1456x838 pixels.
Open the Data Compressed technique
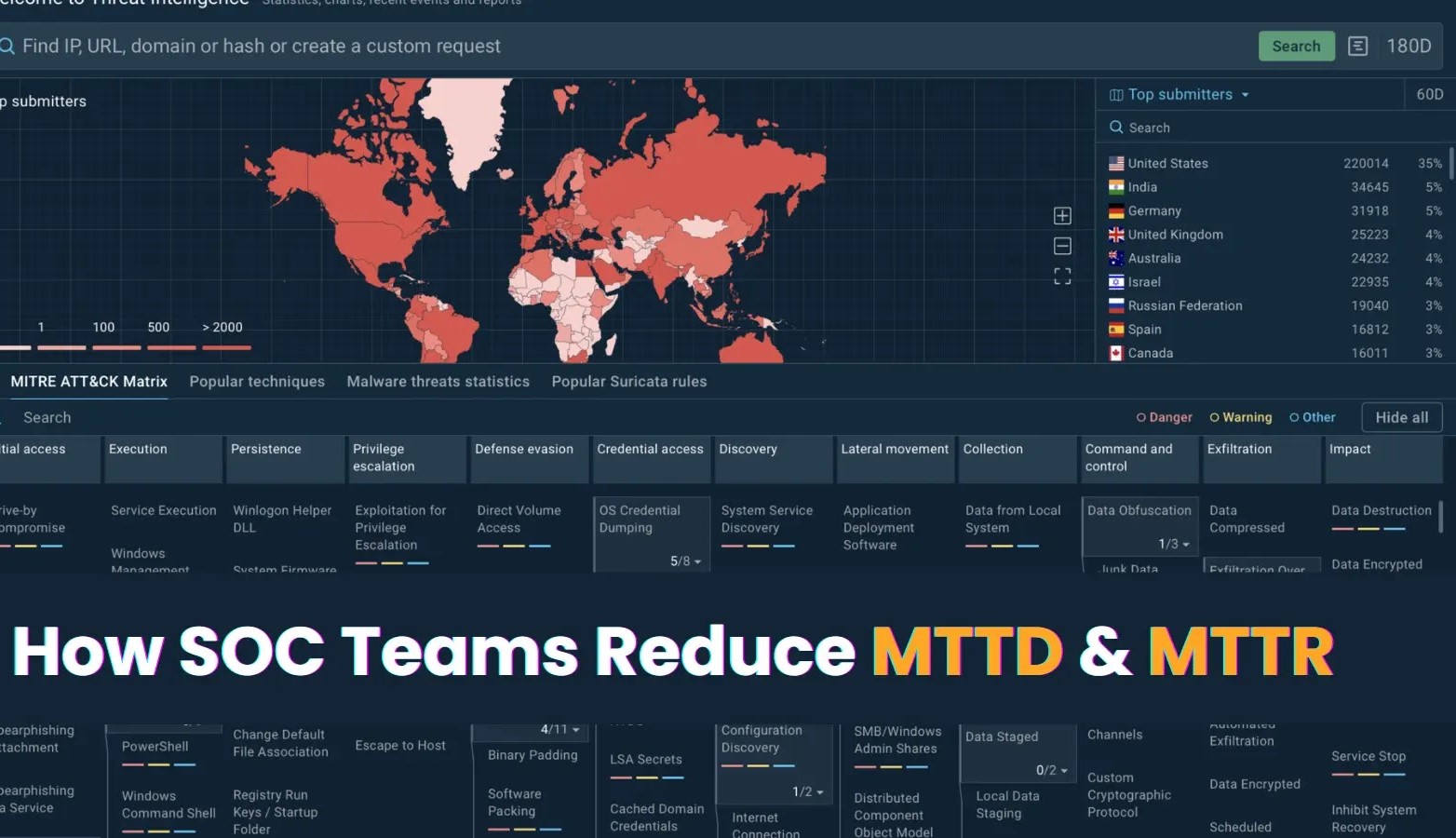point(1247,519)
